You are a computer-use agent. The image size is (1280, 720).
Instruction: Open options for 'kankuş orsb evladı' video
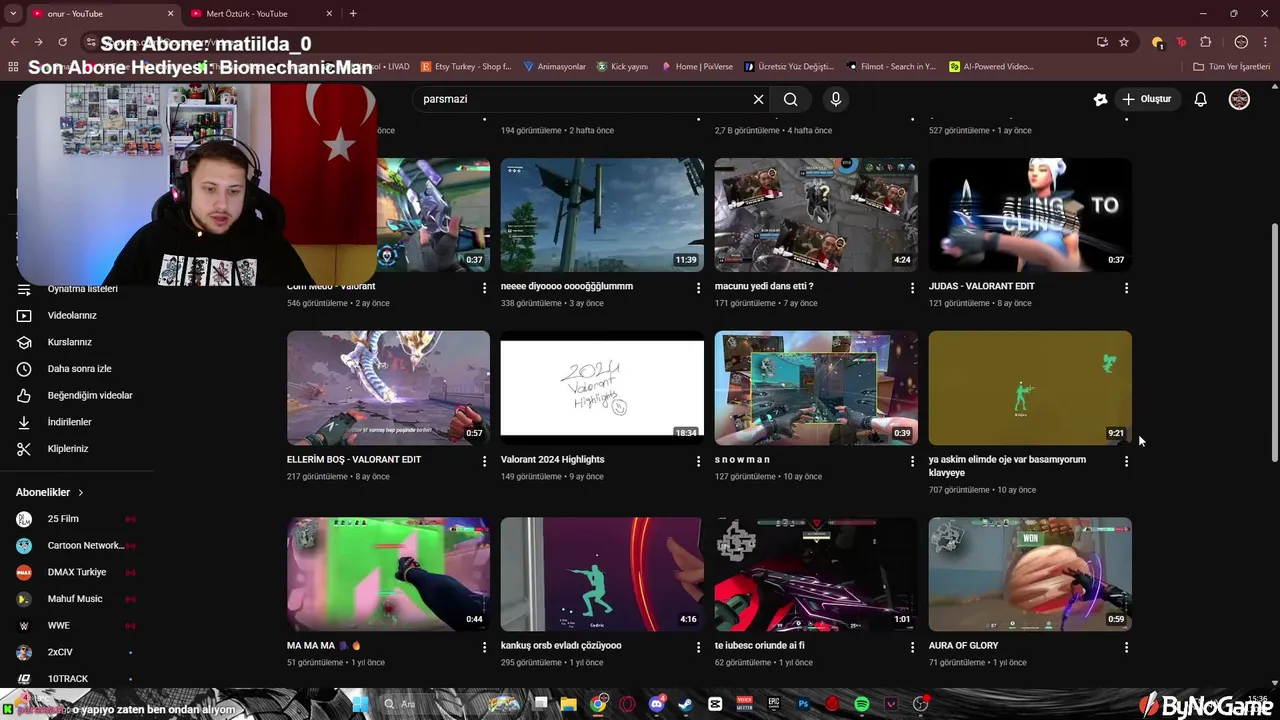698,647
